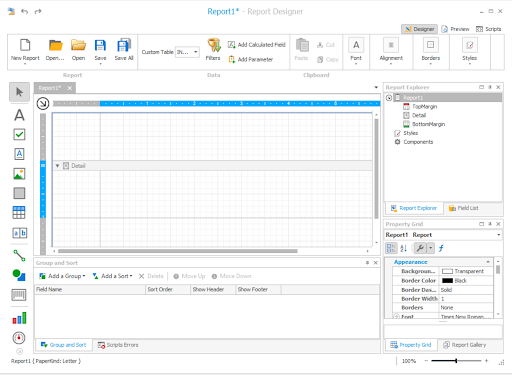
Task: Click the Background Color Transparent swatch
Action: [x=447, y=271]
